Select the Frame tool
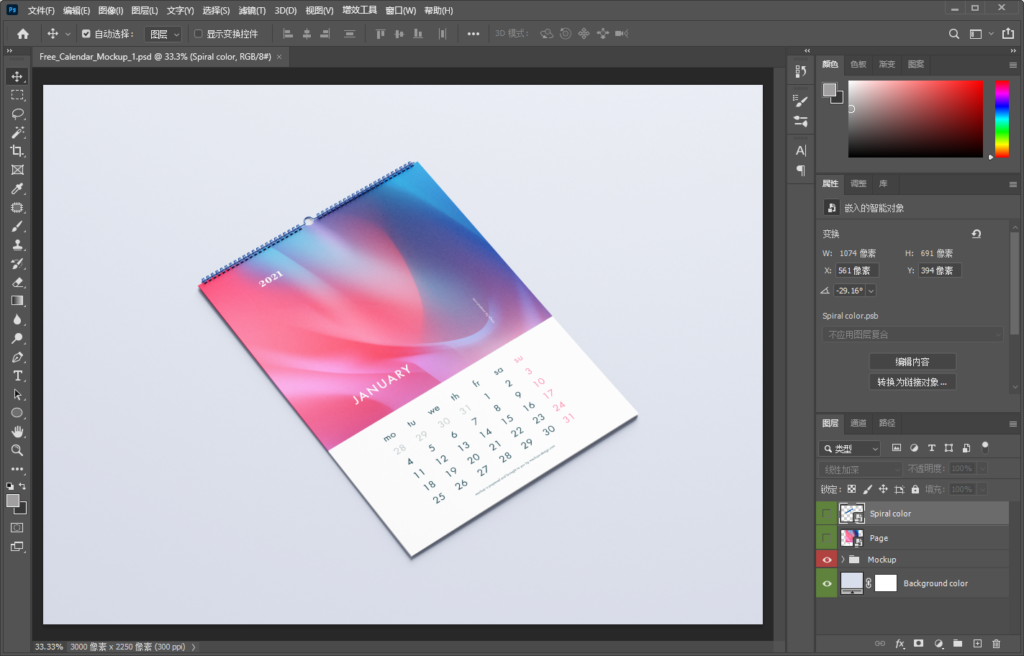Image resolution: width=1024 pixels, height=656 pixels. [x=18, y=170]
